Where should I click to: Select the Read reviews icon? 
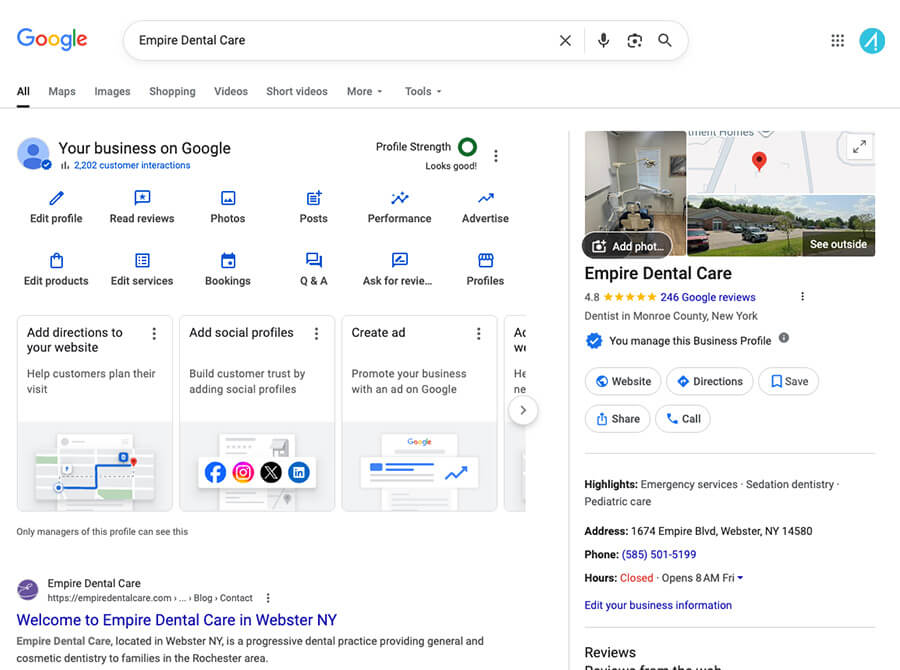tap(141, 200)
